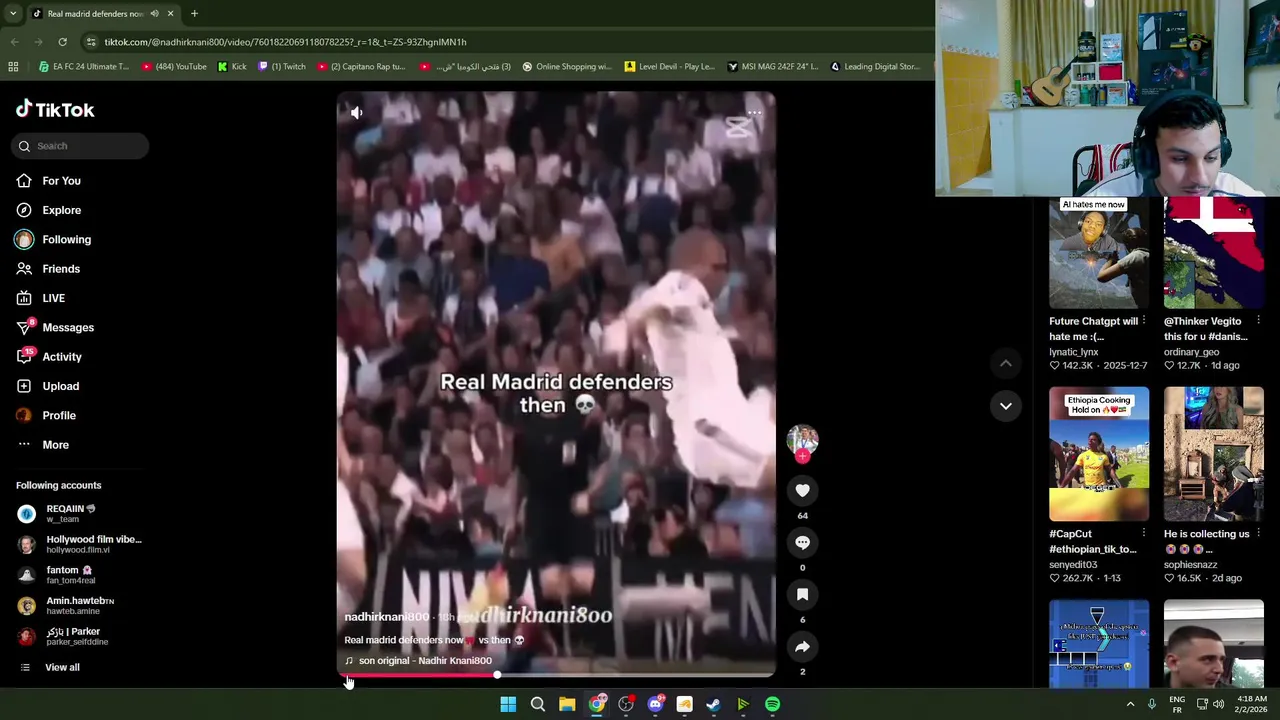The width and height of the screenshot is (1280, 720).
Task: Open the video options three-dot menu
Action: [754, 113]
